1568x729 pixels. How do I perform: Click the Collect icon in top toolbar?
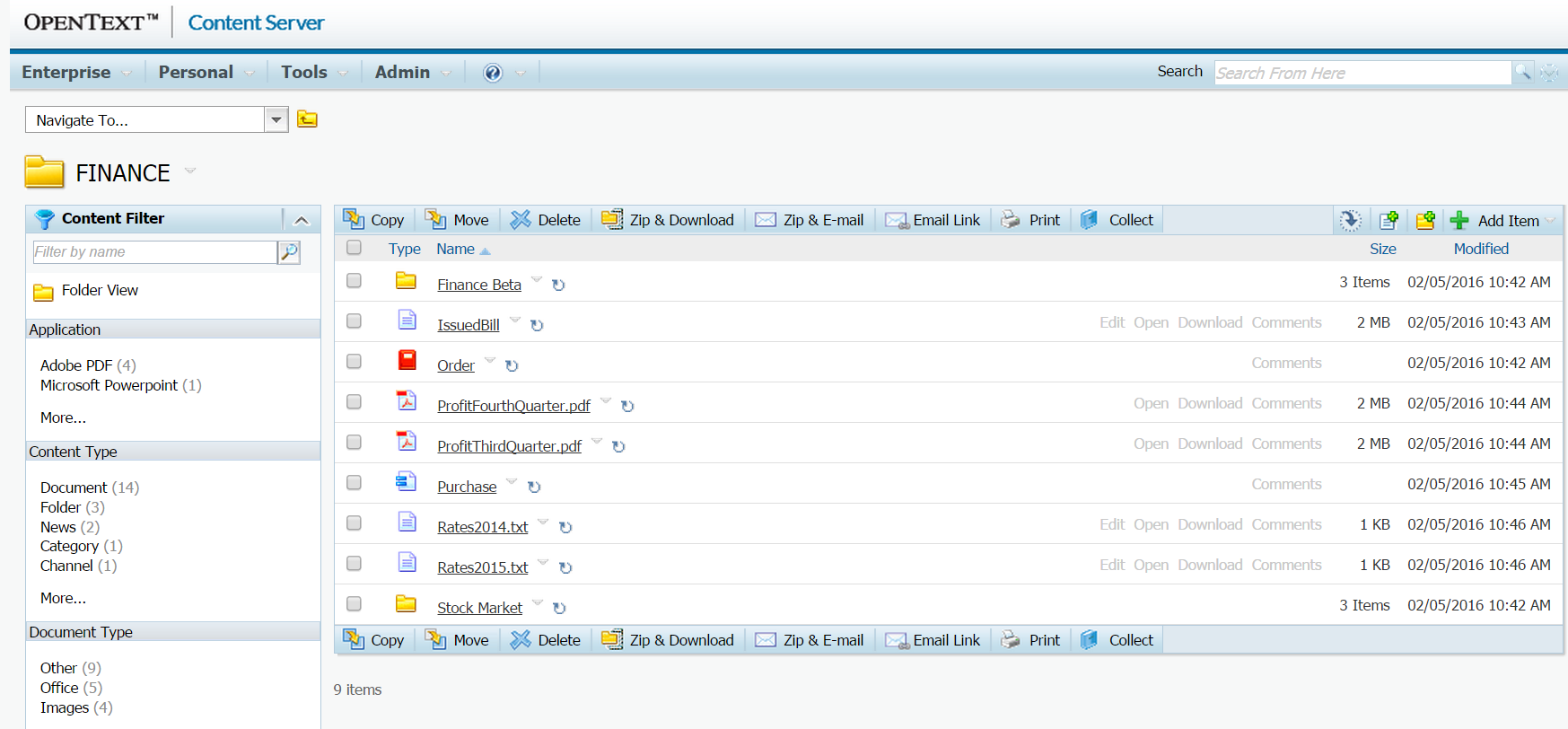(1090, 220)
